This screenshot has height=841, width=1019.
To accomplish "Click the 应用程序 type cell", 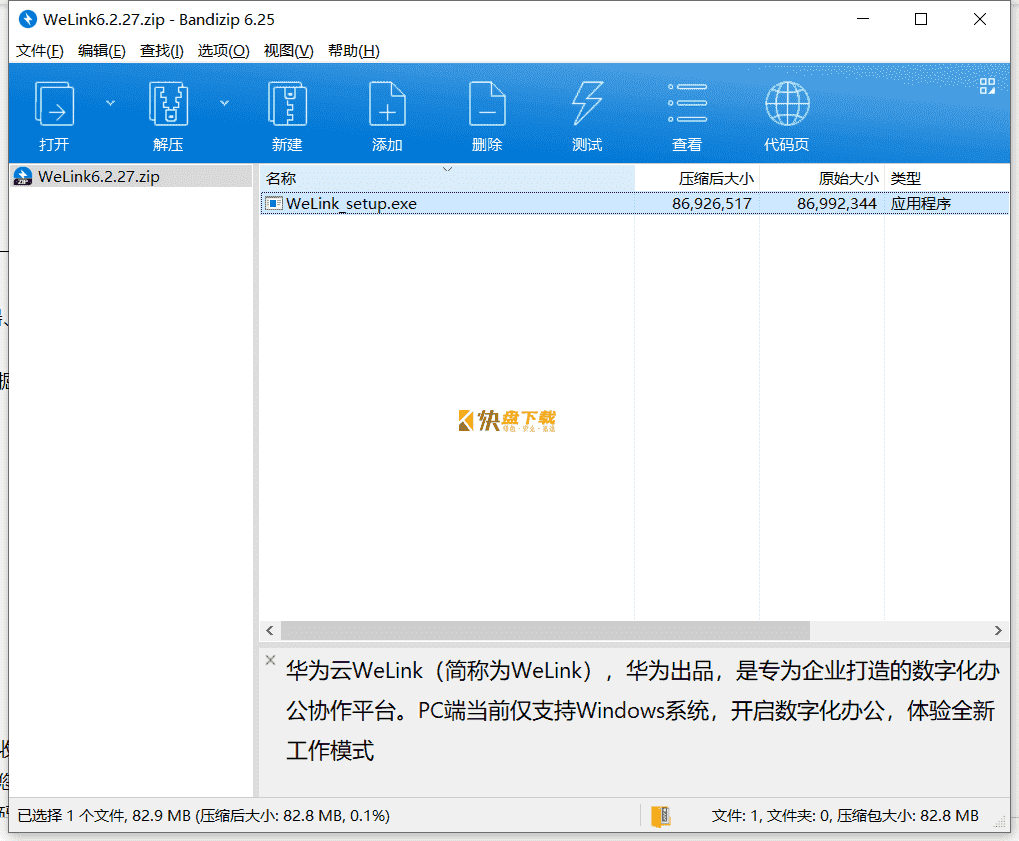I will (x=921, y=203).
